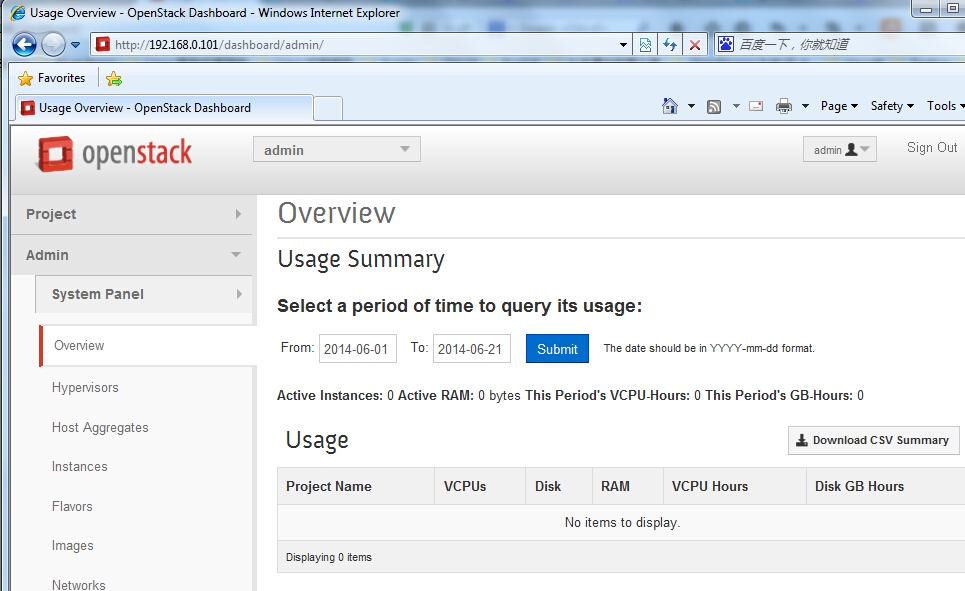Open the Instances sidebar link

tap(79, 467)
